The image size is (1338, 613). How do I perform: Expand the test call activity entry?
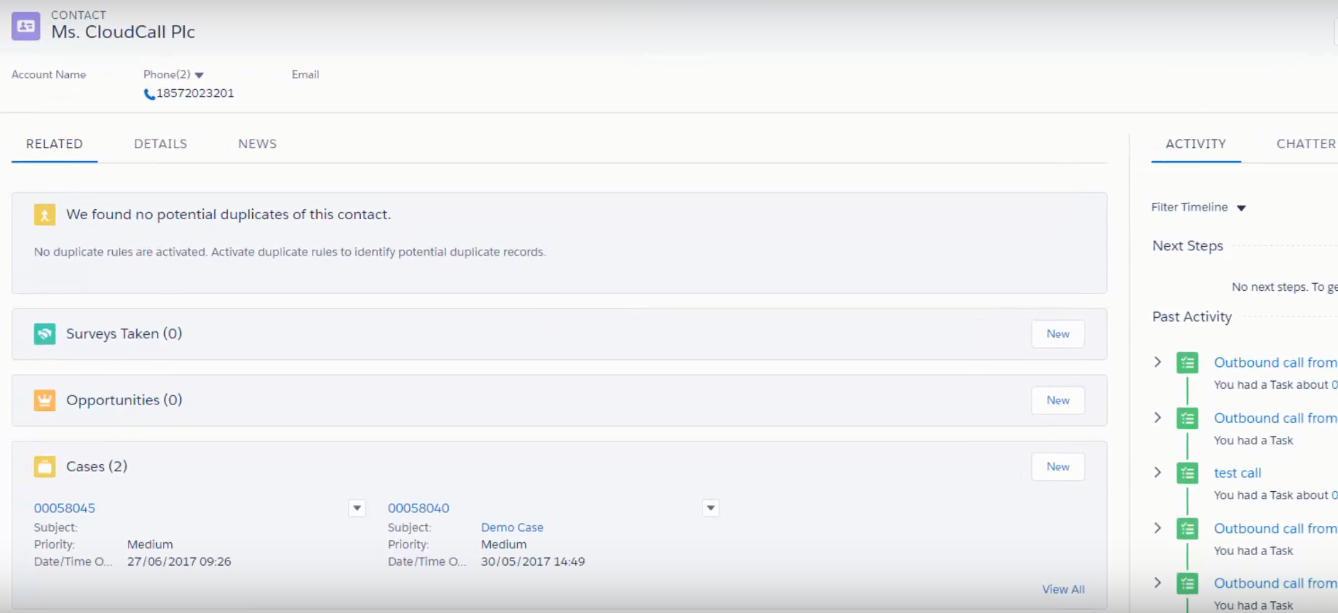click(1158, 473)
